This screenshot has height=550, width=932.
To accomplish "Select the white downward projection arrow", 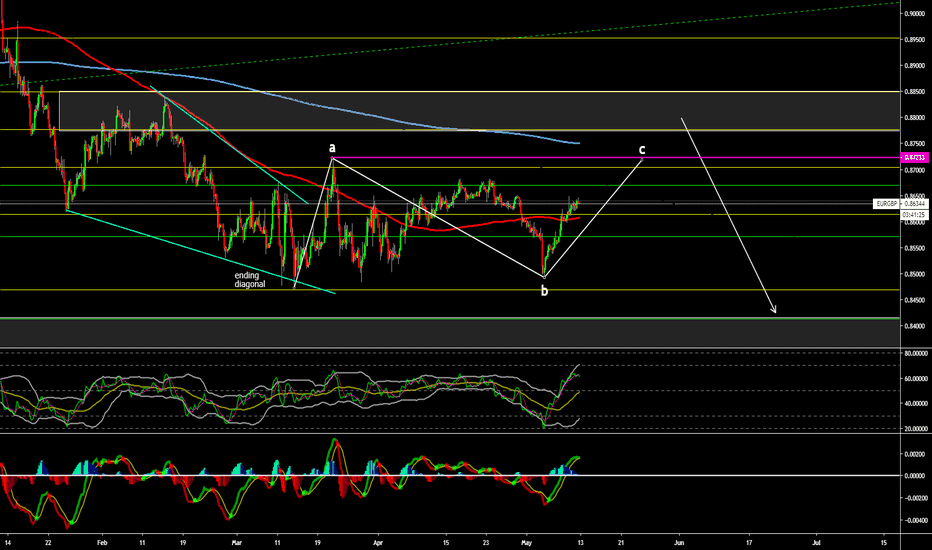I will tap(729, 215).
